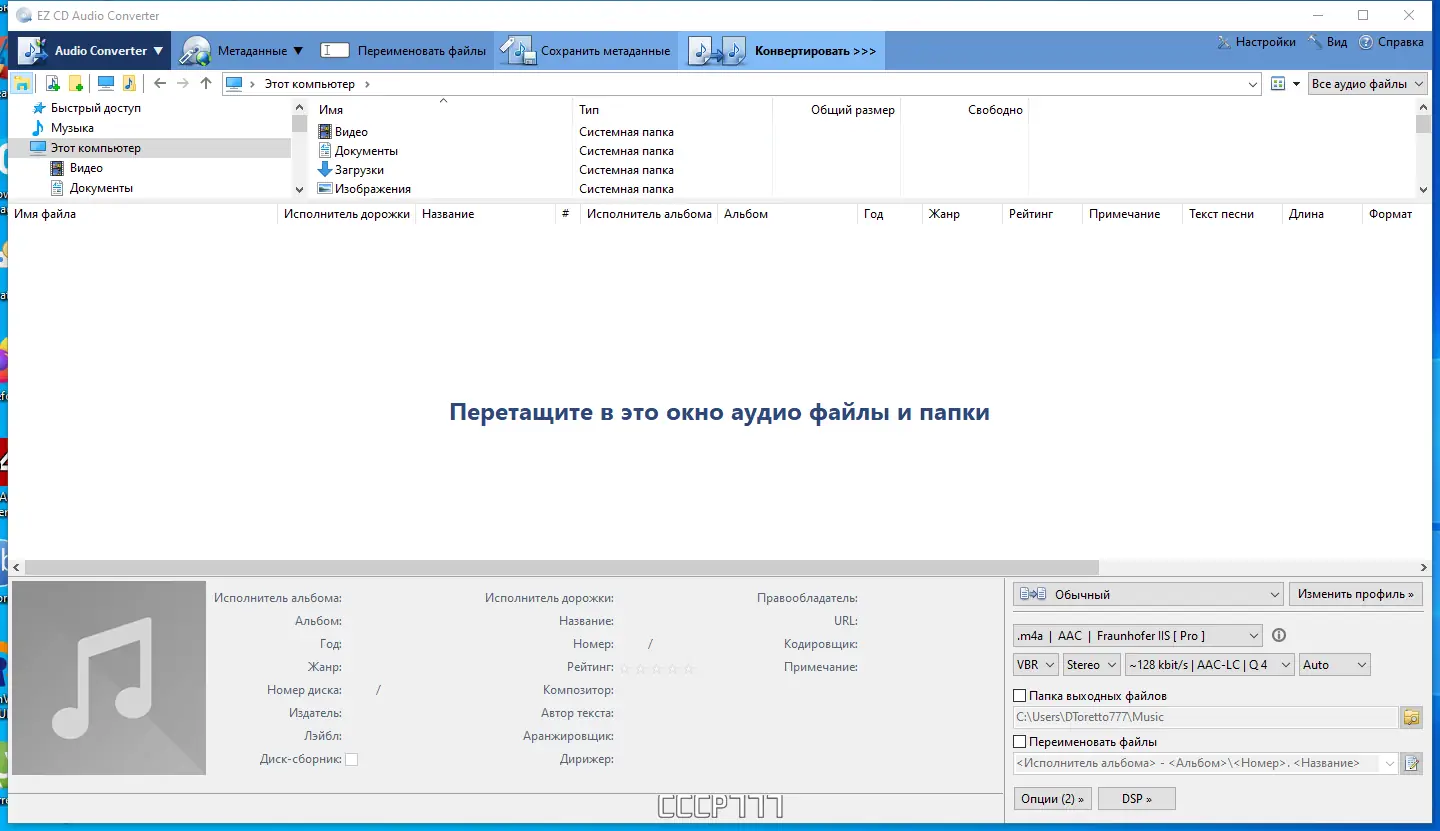Click the encoder info icon beside format selector
This screenshot has height=831, width=1440.
(x=1277, y=635)
